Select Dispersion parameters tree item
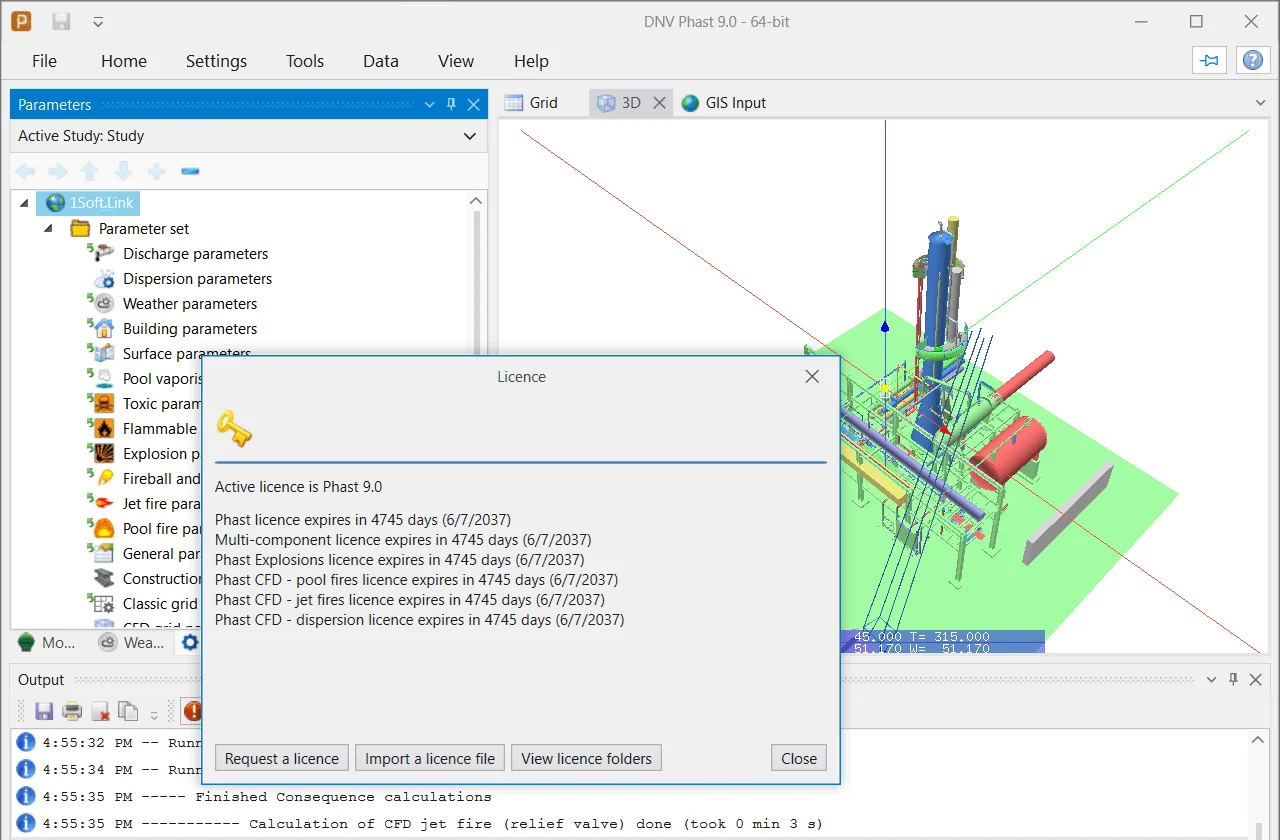 [197, 278]
